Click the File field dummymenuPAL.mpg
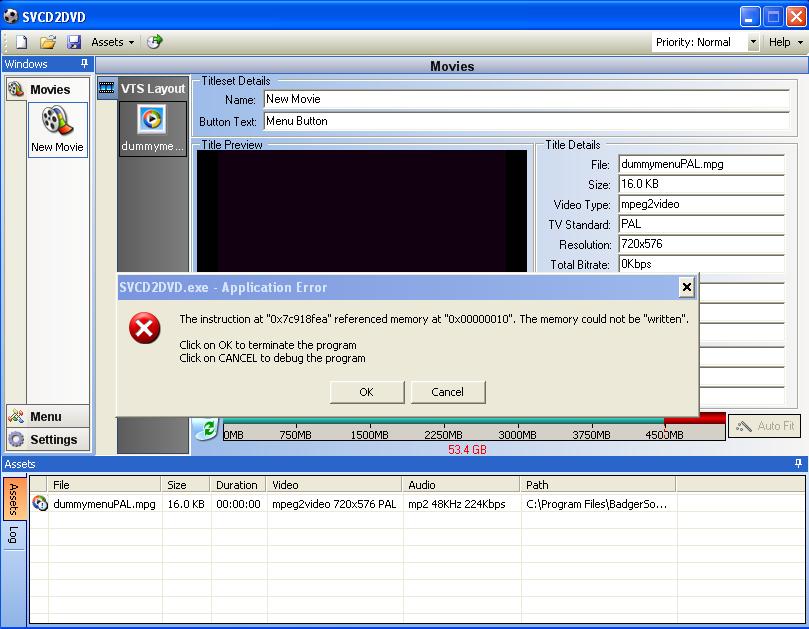809x629 pixels. (701, 164)
